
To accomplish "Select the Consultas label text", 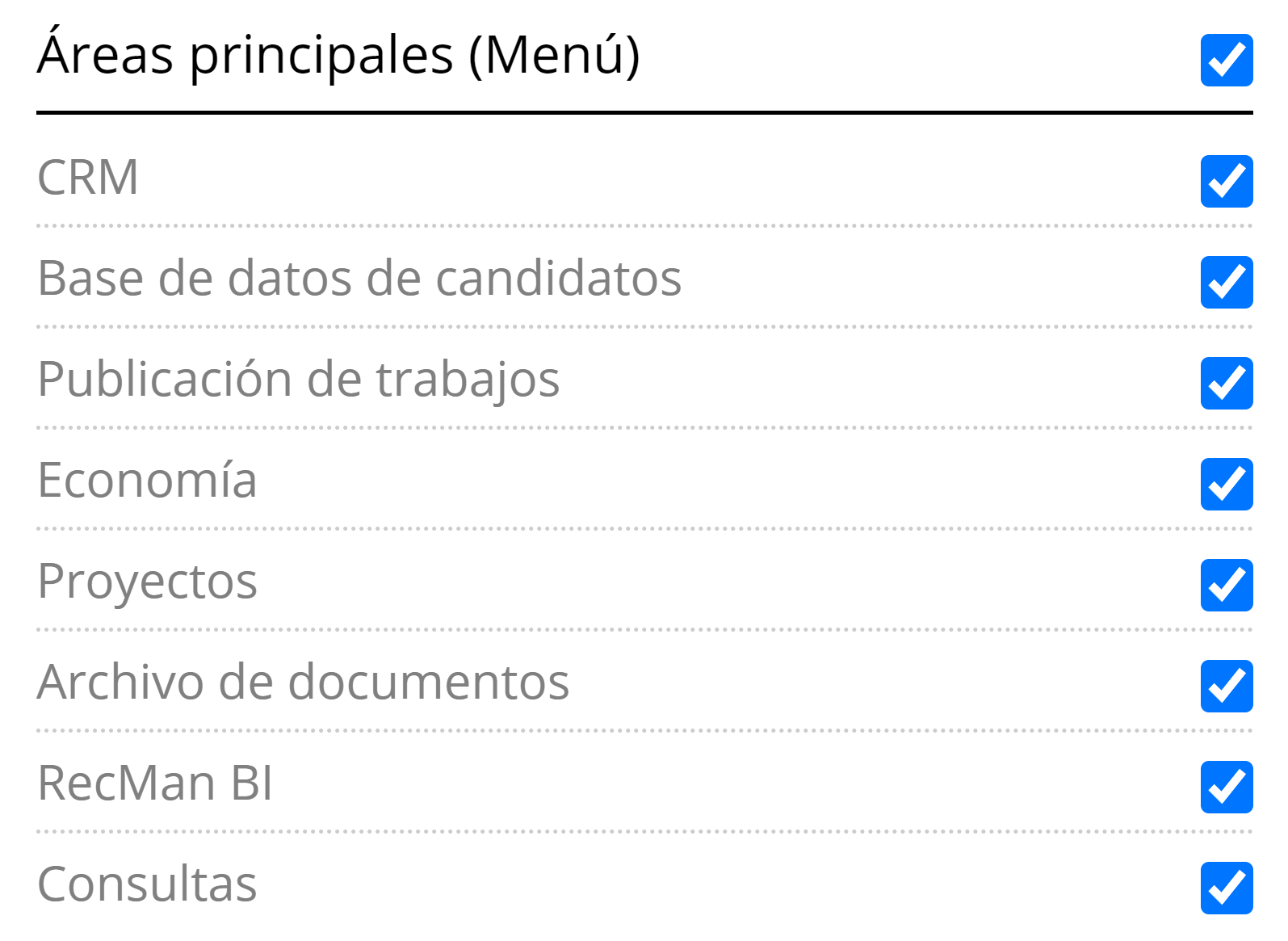I will [x=147, y=884].
